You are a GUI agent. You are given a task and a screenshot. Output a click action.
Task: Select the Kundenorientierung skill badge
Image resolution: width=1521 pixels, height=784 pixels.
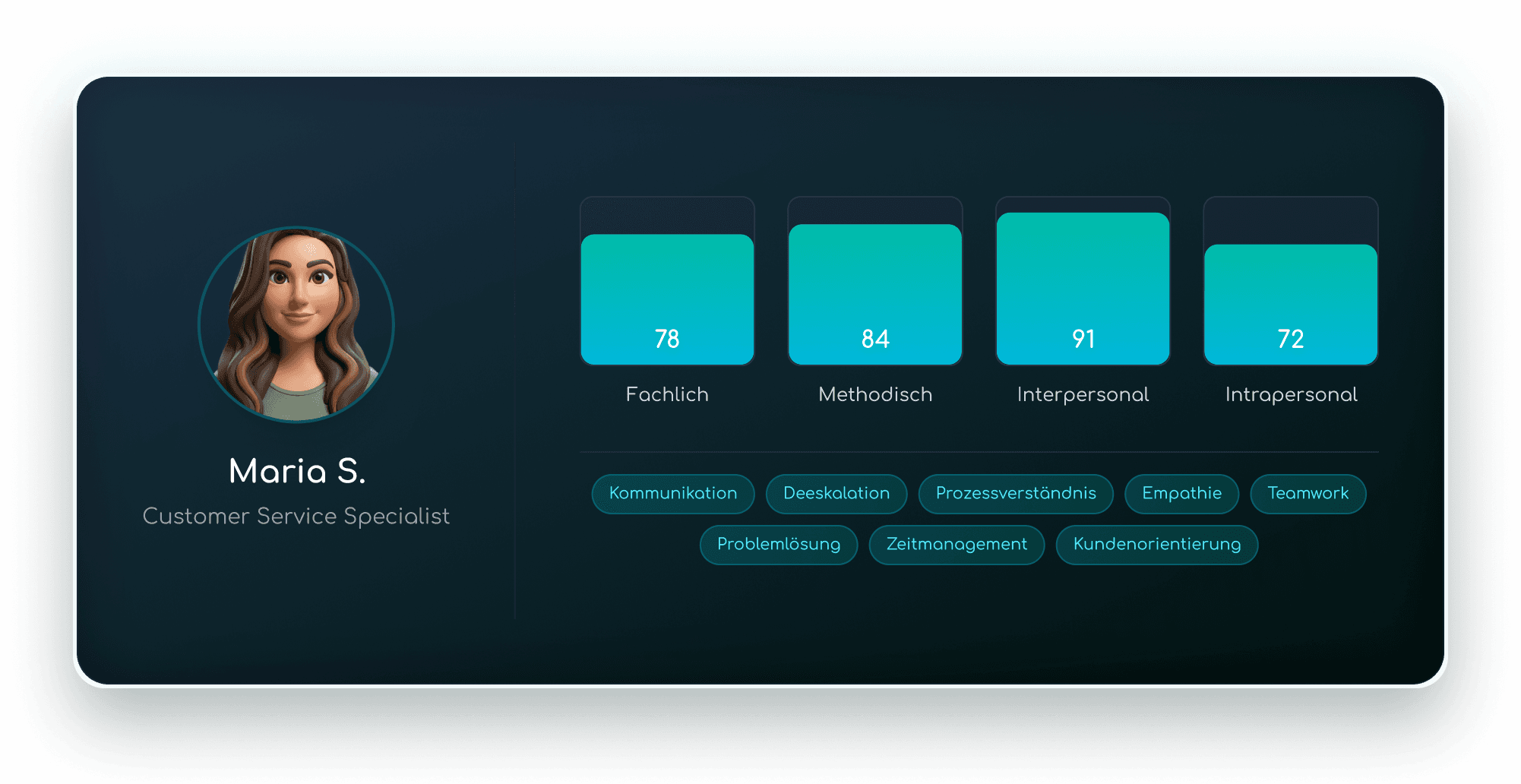pos(1156,545)
